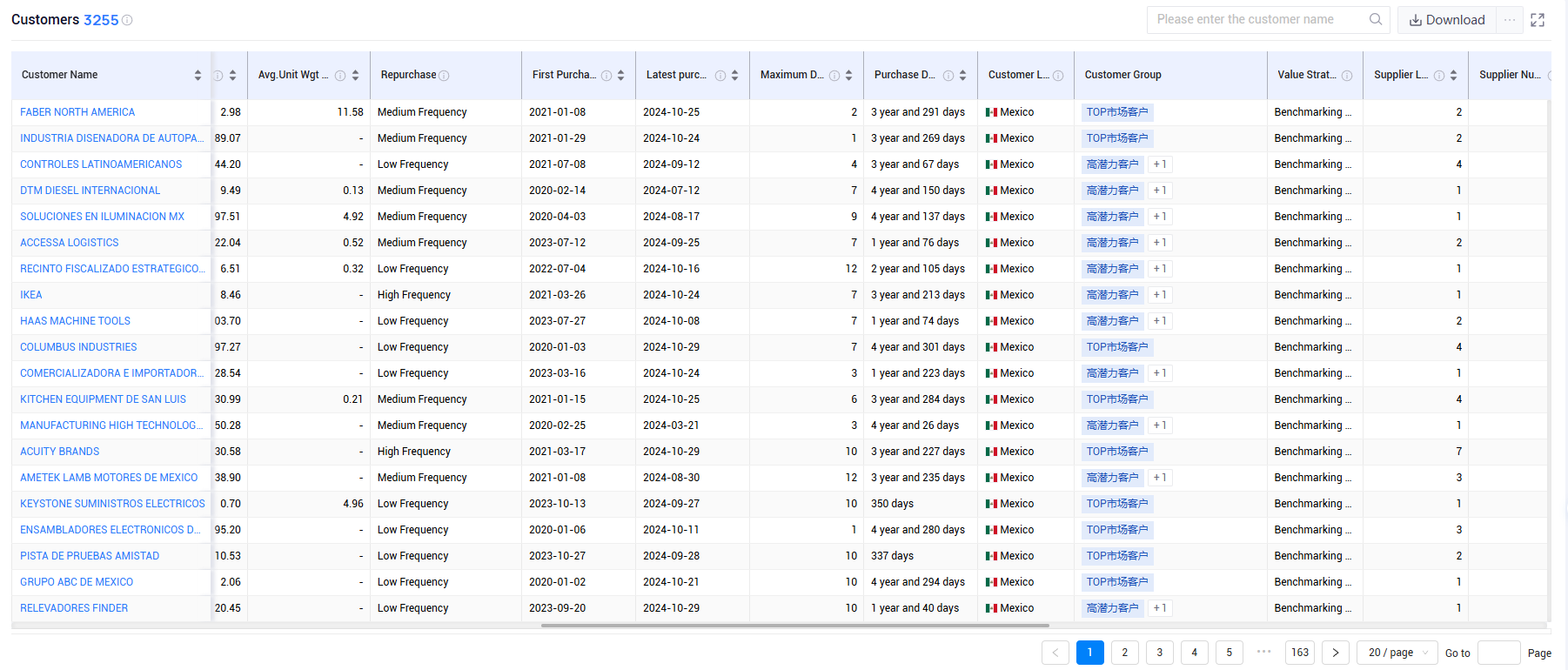Click the info icon next to Customers 3255
This screenshot has width=1568, height=670.
tap(127, 20)
